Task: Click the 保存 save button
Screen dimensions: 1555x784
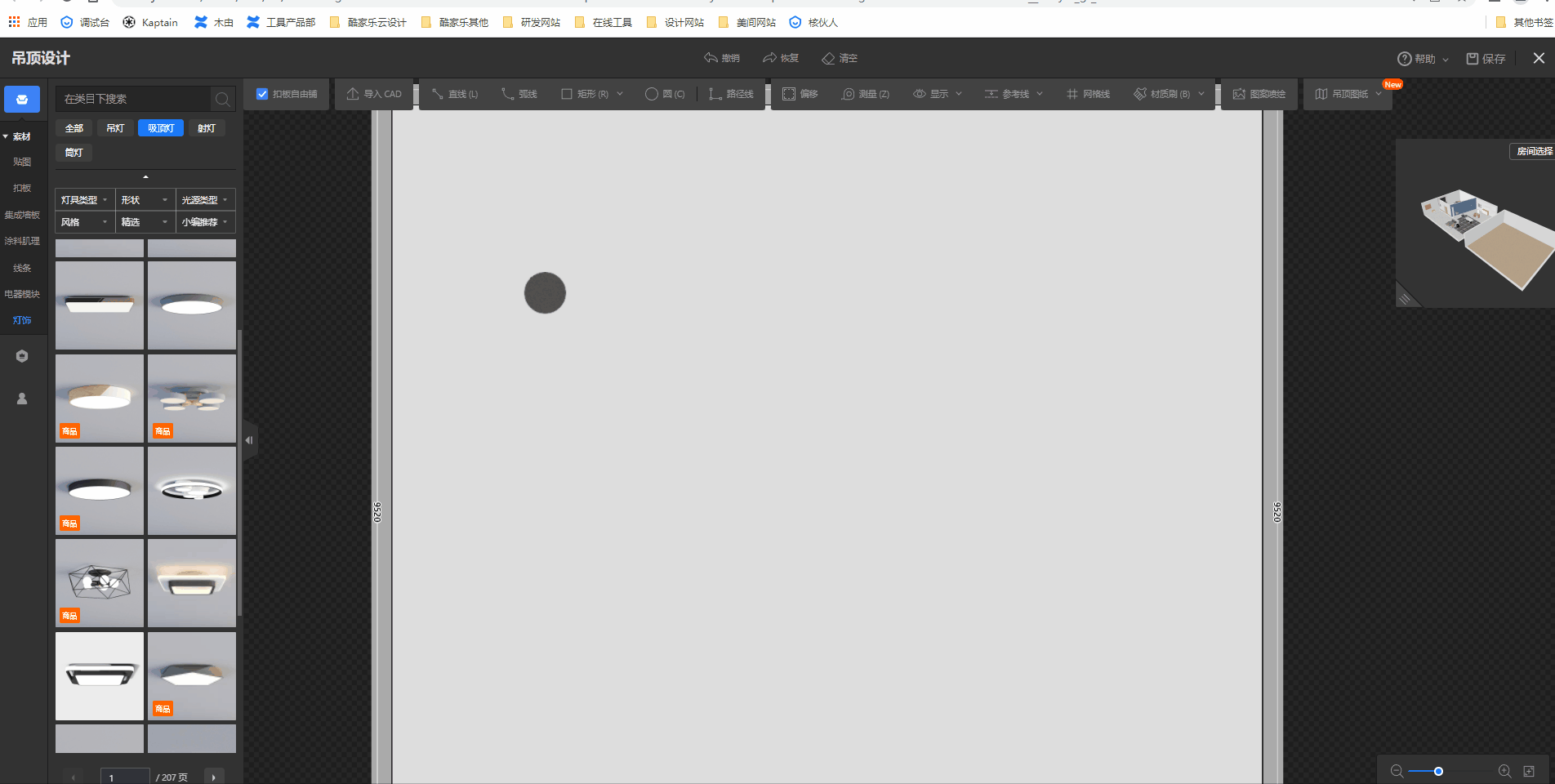Action: point(1486,59)
